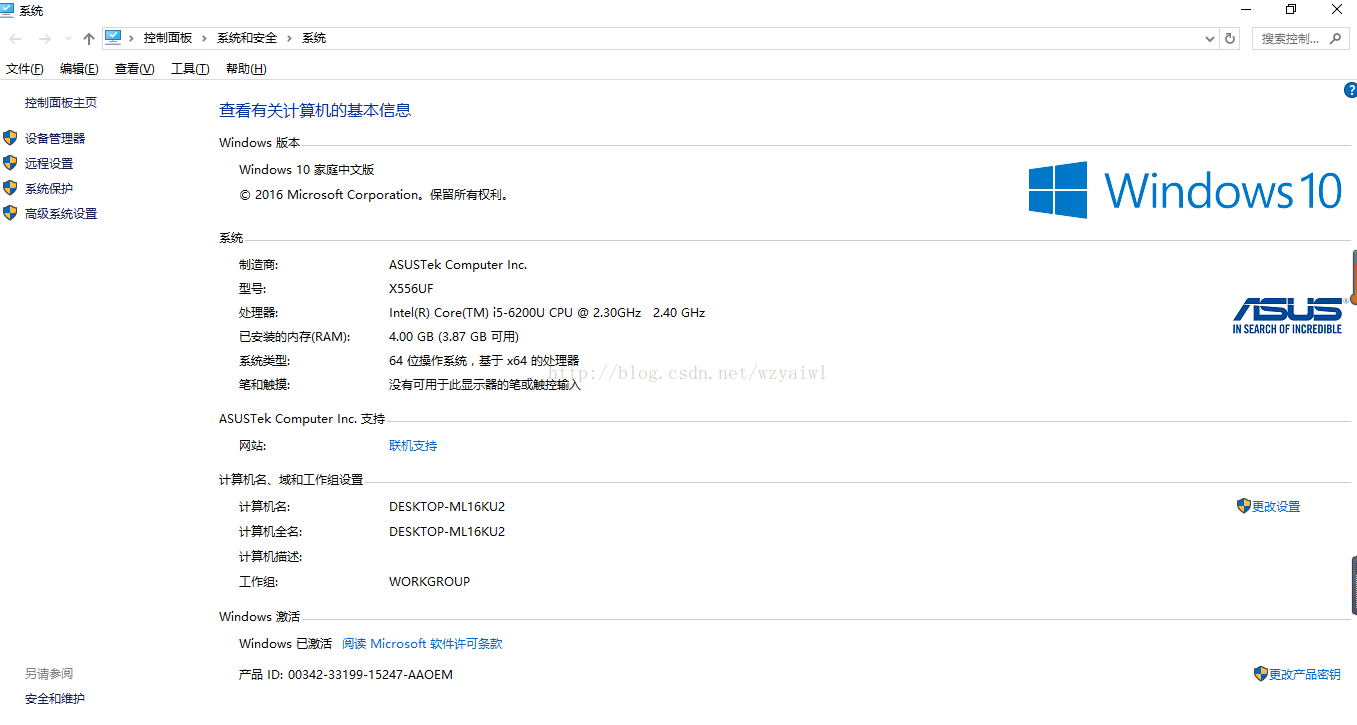This screenshot has width=1357, height=725.
Task: Minimize the System window
Action: click(x=1245, y=9)
